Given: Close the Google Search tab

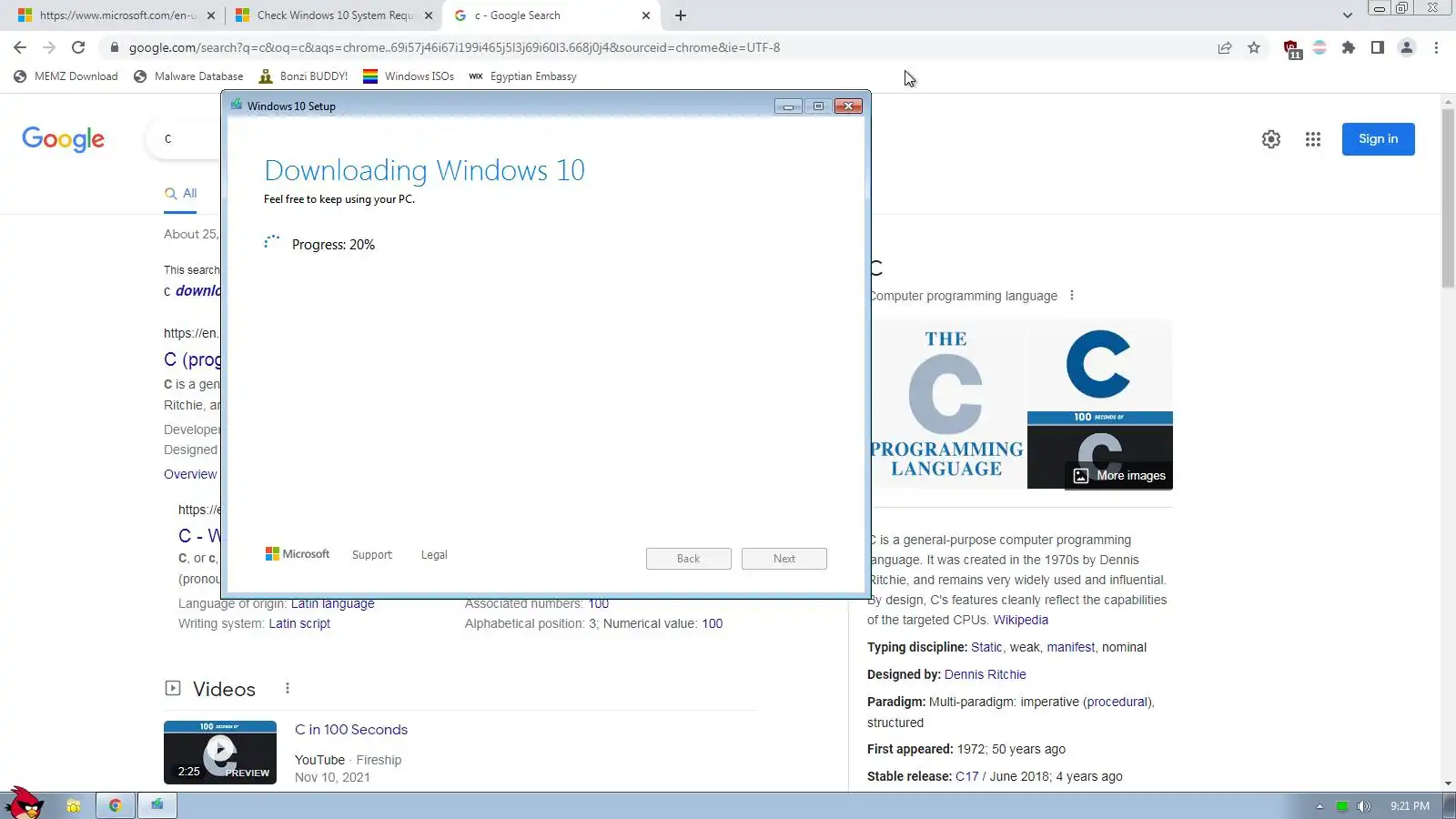Looking at the screenshot, I should coord(646,15).
